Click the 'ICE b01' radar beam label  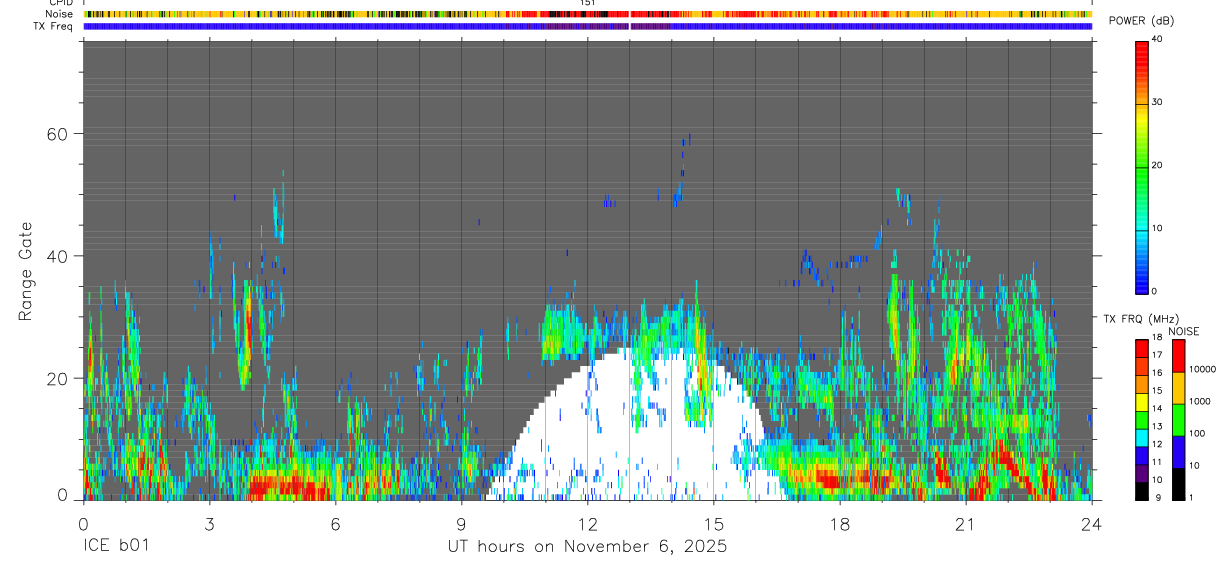pos(119,546)
